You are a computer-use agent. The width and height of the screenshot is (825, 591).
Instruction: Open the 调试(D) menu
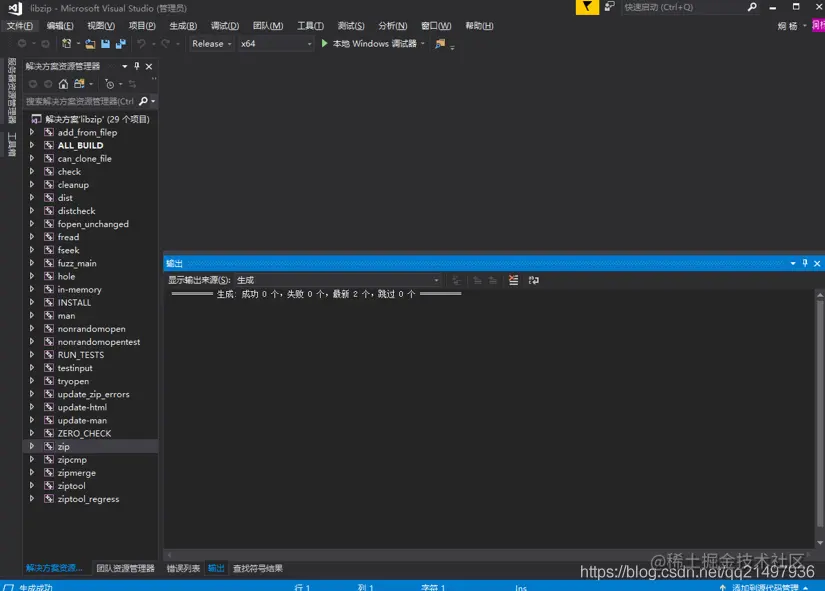pos(225,26)
